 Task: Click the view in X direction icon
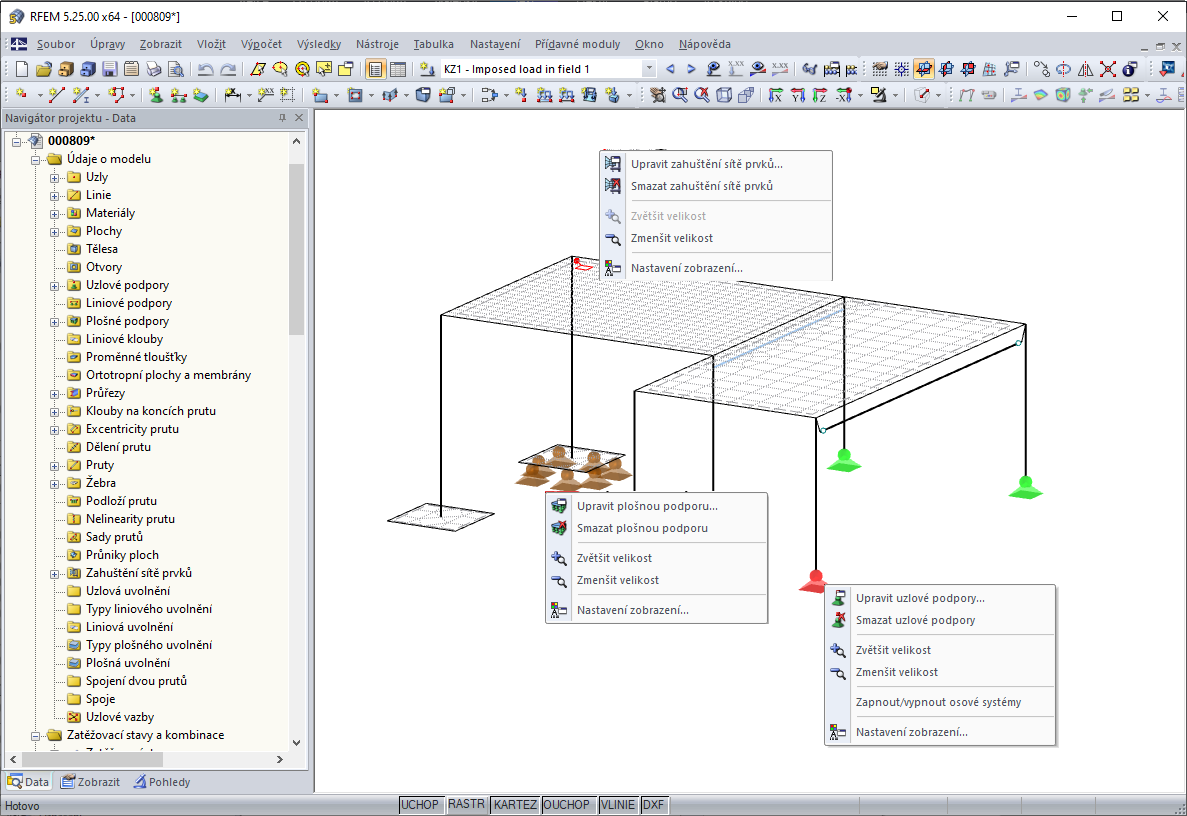[x=776, y=95]
